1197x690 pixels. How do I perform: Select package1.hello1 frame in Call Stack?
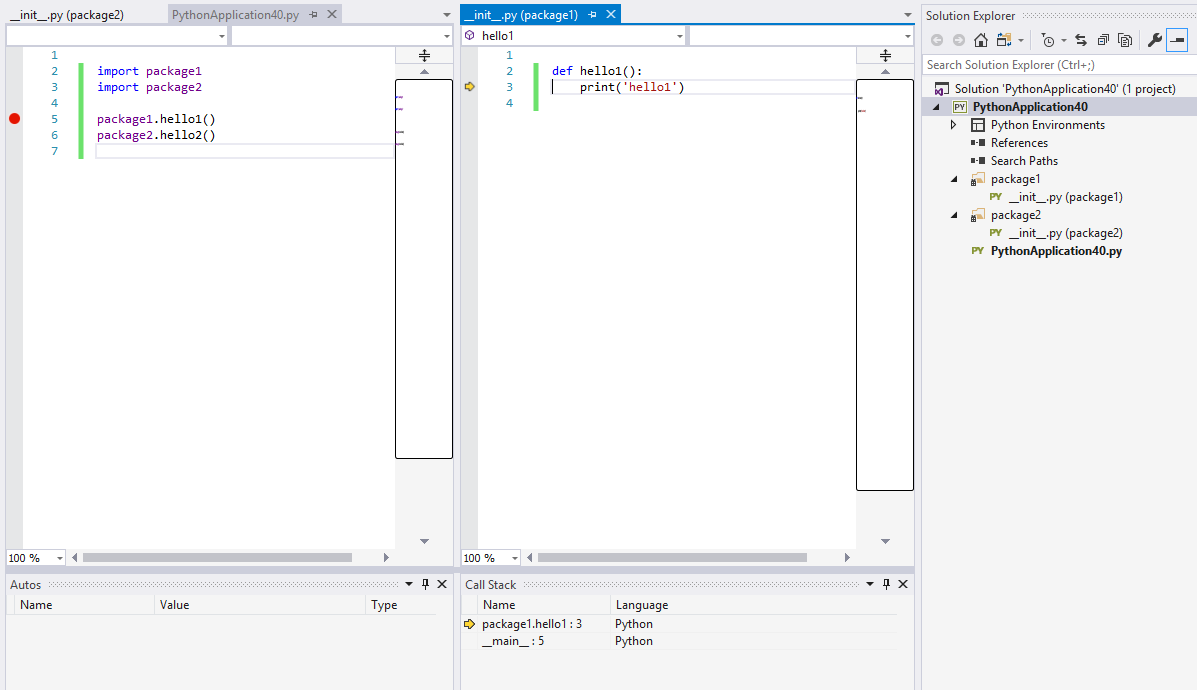tap(533, 623)
